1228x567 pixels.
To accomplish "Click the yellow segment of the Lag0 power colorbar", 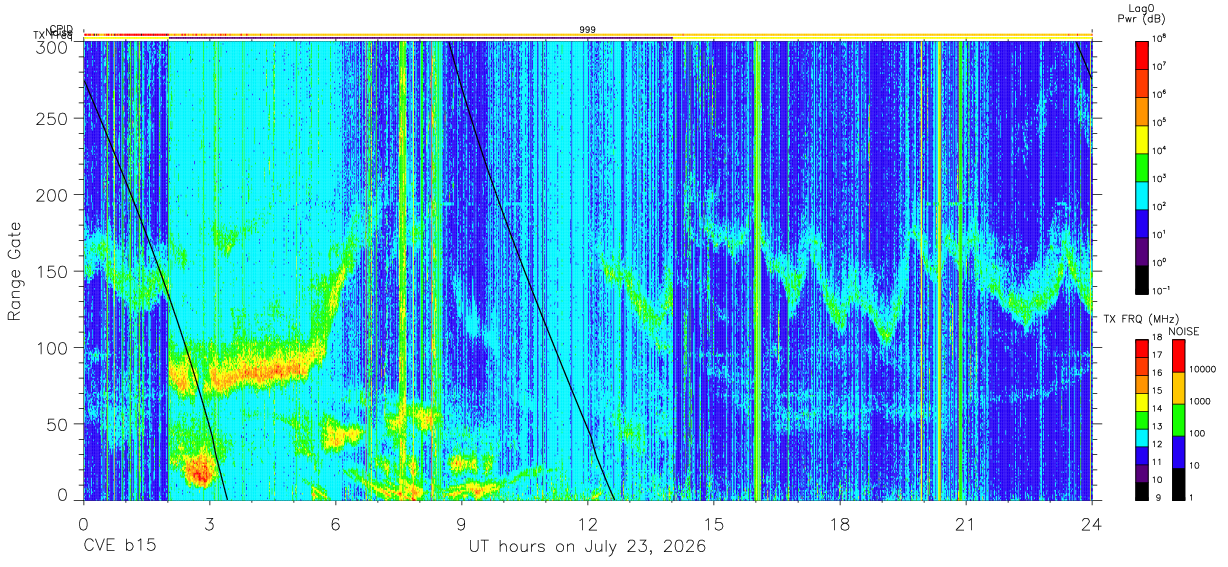I will point(1141,137).
